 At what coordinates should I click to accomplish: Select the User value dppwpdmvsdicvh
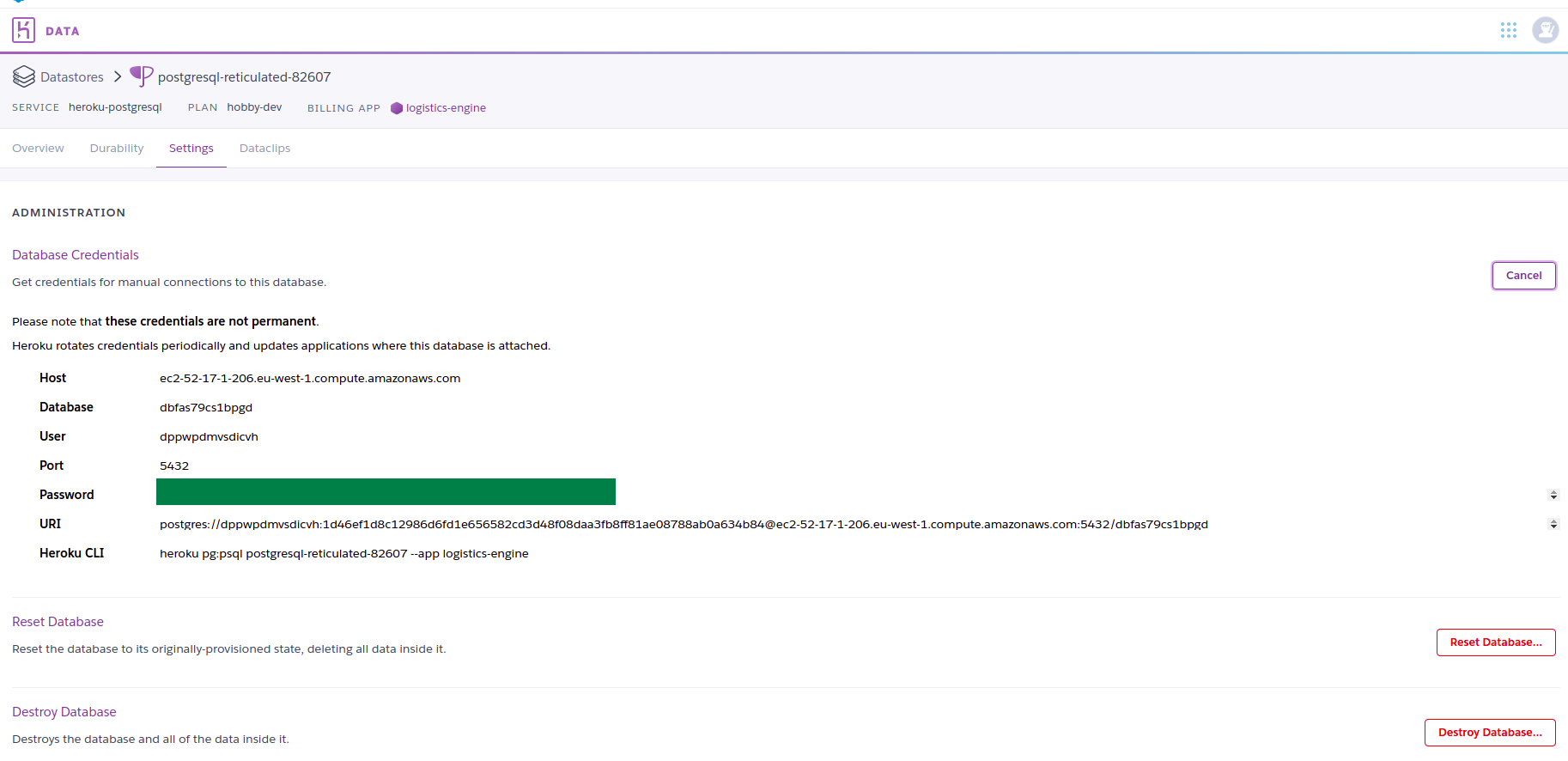[x=209, y=437]
